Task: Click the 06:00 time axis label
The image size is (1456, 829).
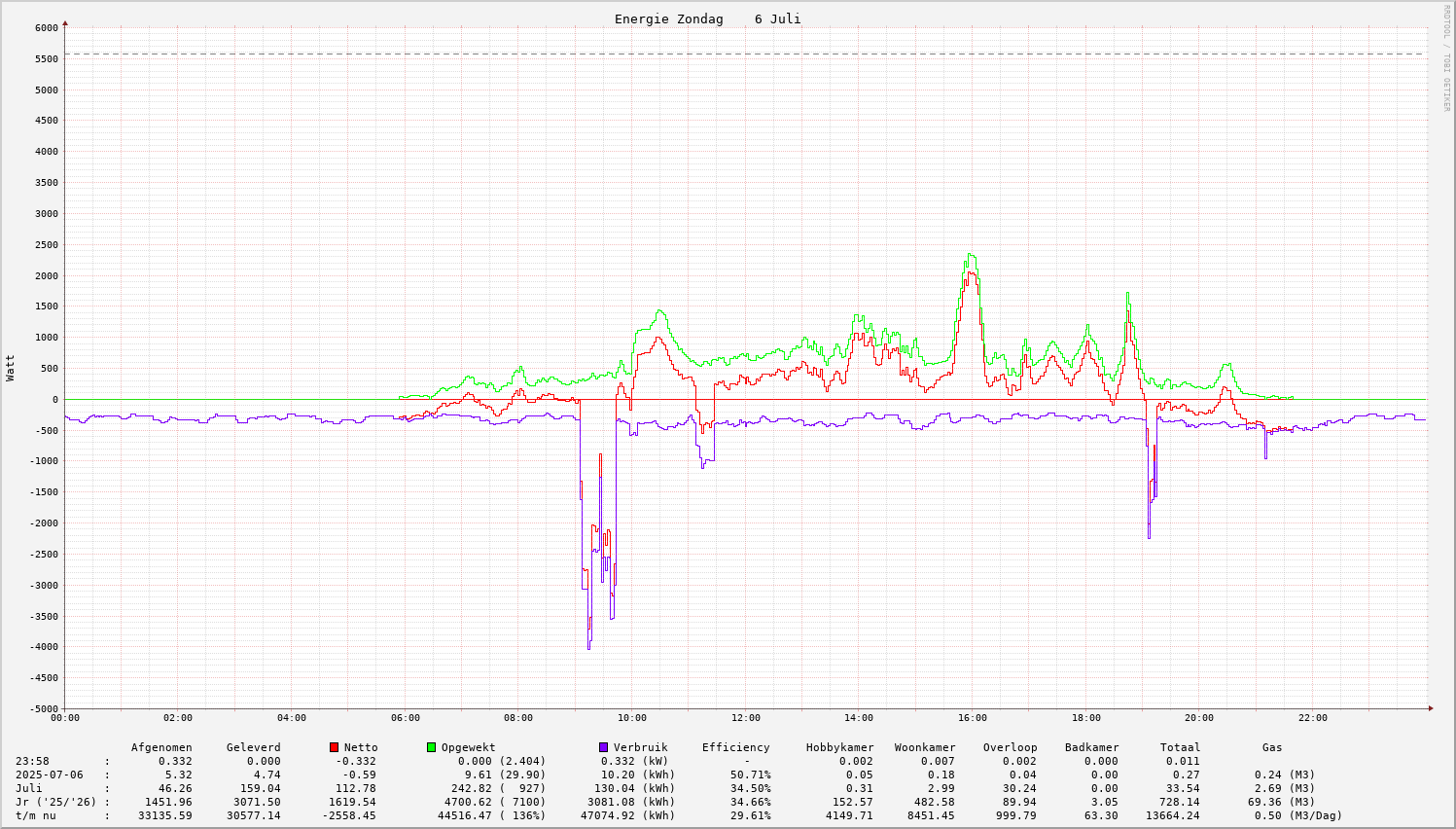Action: pos(405,718)
